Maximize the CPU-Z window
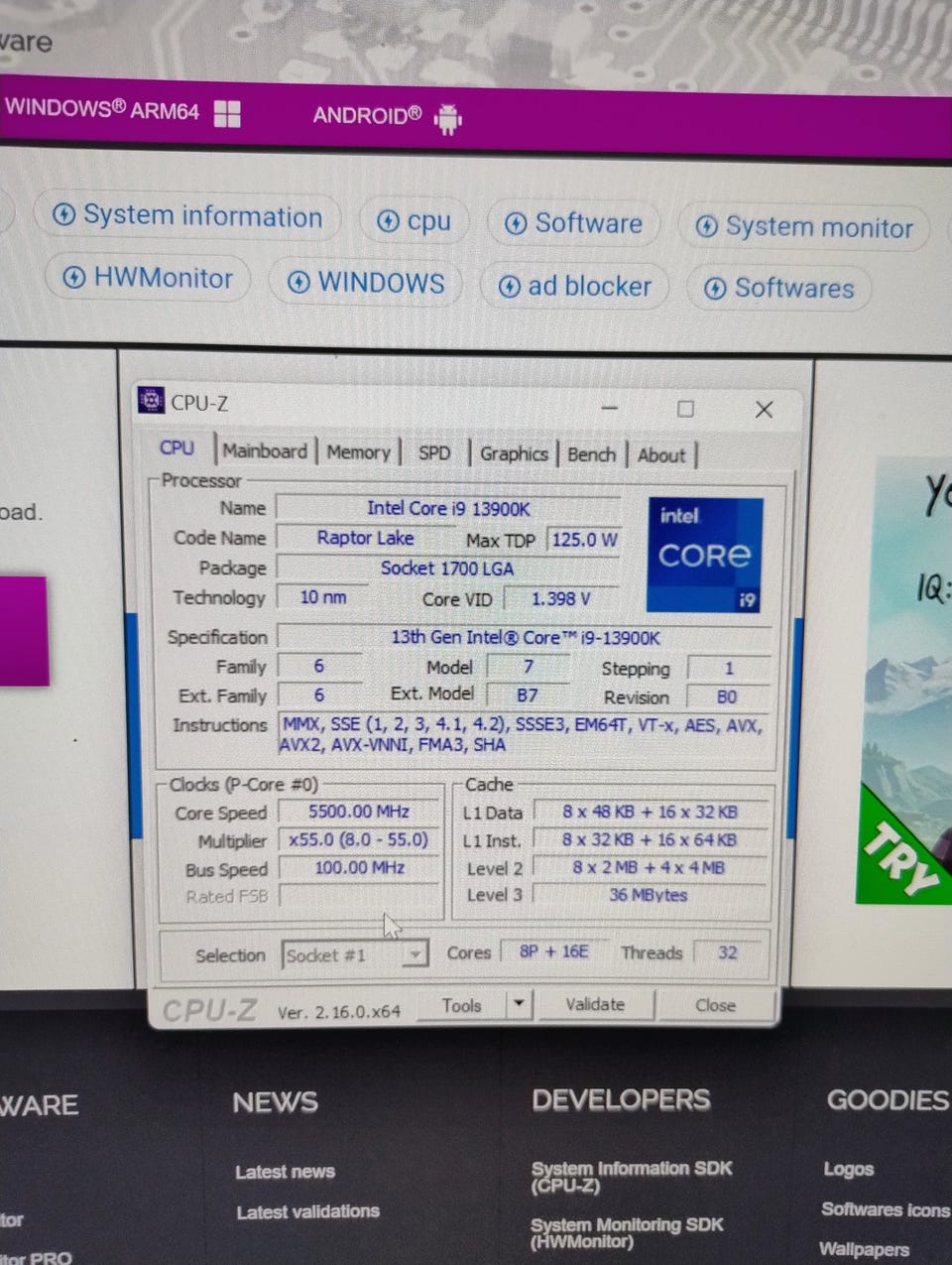The width and height of the screenshot is (952, 1265). [685, 409]
